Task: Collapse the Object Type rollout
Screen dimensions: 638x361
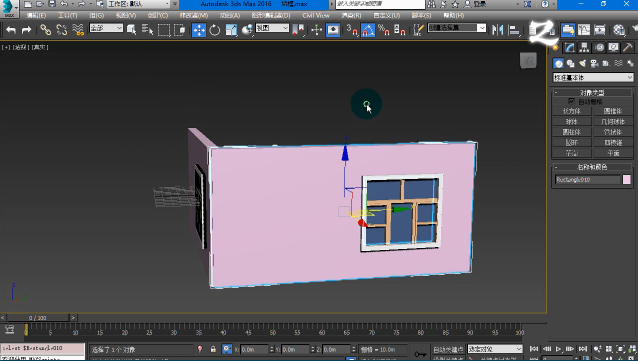Action: pyautogui.click(x=592, y=92)
